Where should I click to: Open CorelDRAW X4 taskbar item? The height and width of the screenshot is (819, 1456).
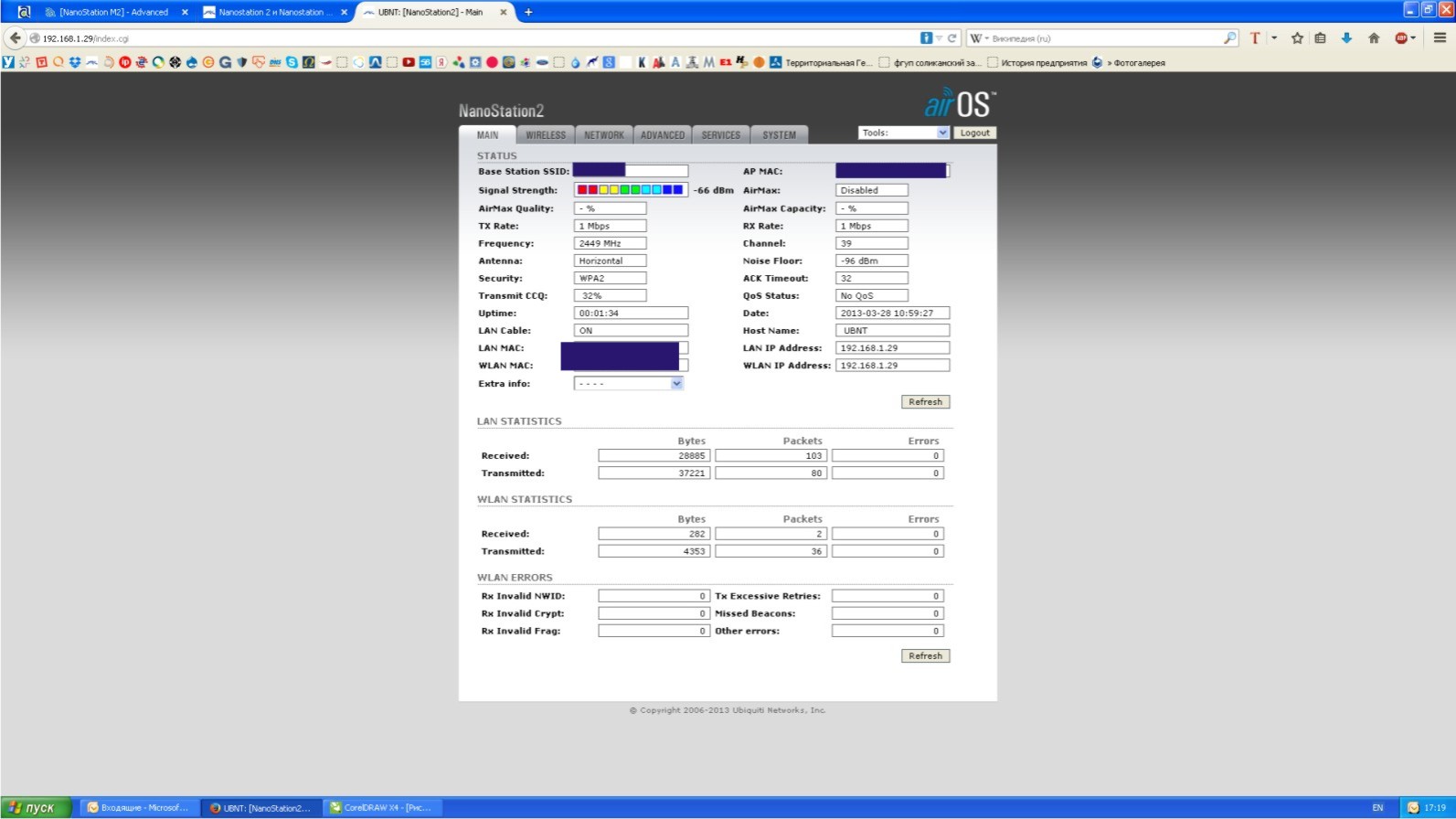pyautogui.click(x=381, y=808)
